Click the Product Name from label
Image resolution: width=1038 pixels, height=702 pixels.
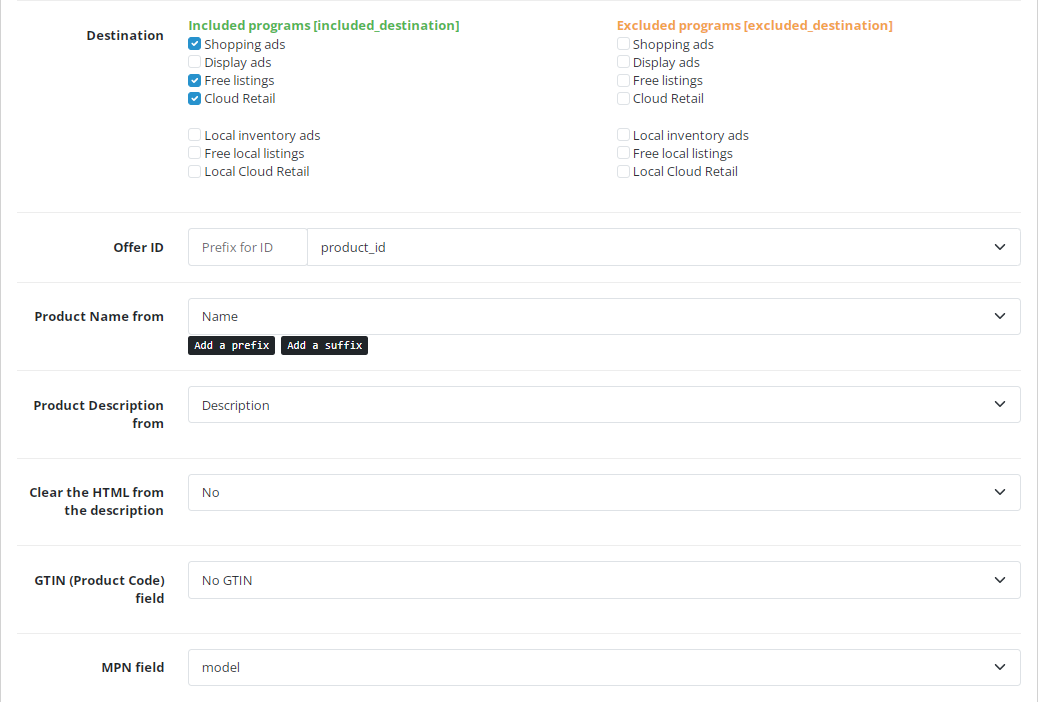click(99, 317)
